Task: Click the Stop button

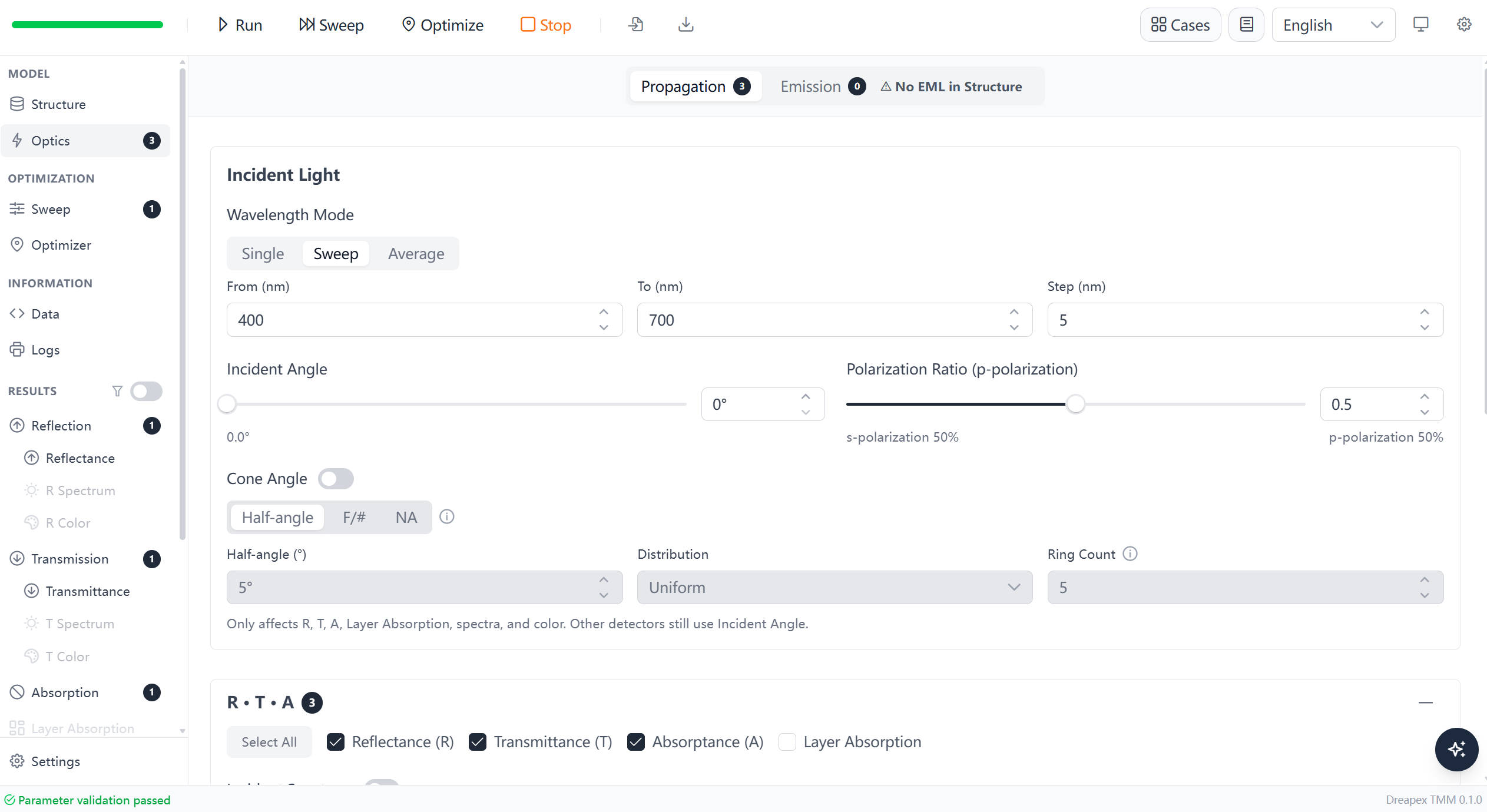Action: click(546, 25)
